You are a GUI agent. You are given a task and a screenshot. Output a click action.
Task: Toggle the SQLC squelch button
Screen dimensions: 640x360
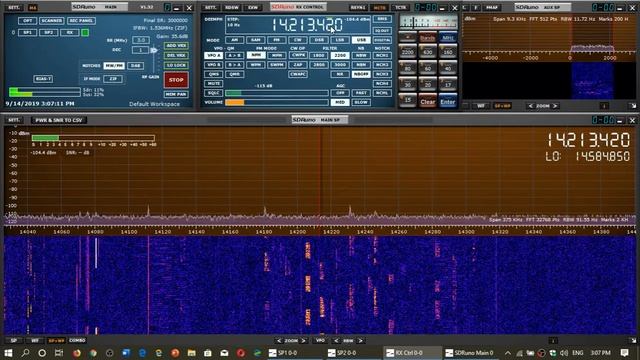[213, 93]
